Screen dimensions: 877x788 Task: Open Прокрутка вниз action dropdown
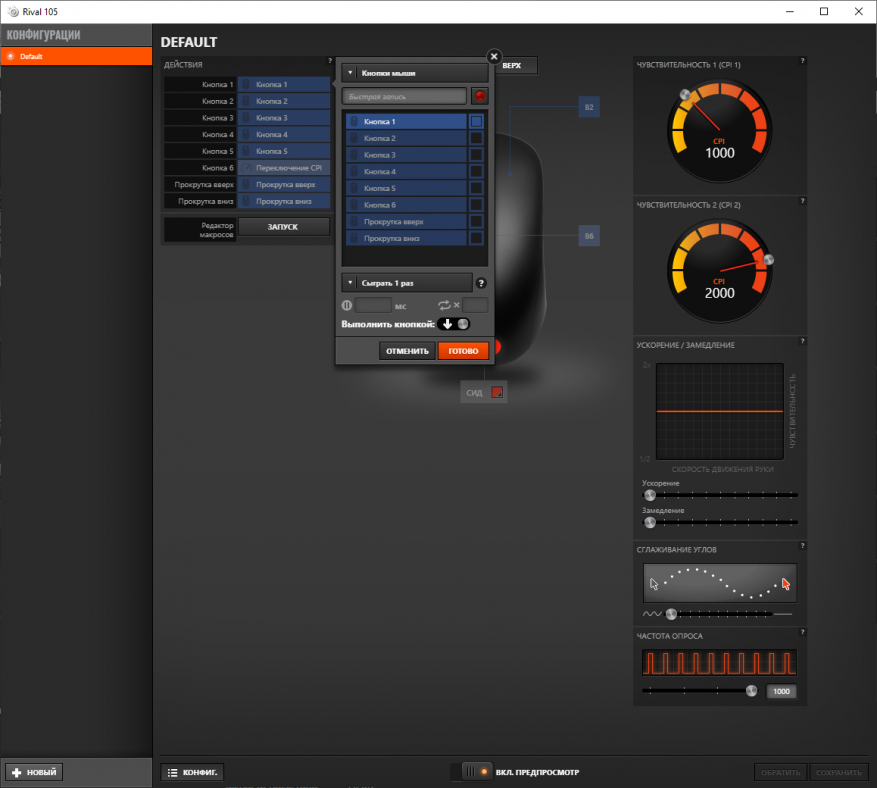(284, 201)
